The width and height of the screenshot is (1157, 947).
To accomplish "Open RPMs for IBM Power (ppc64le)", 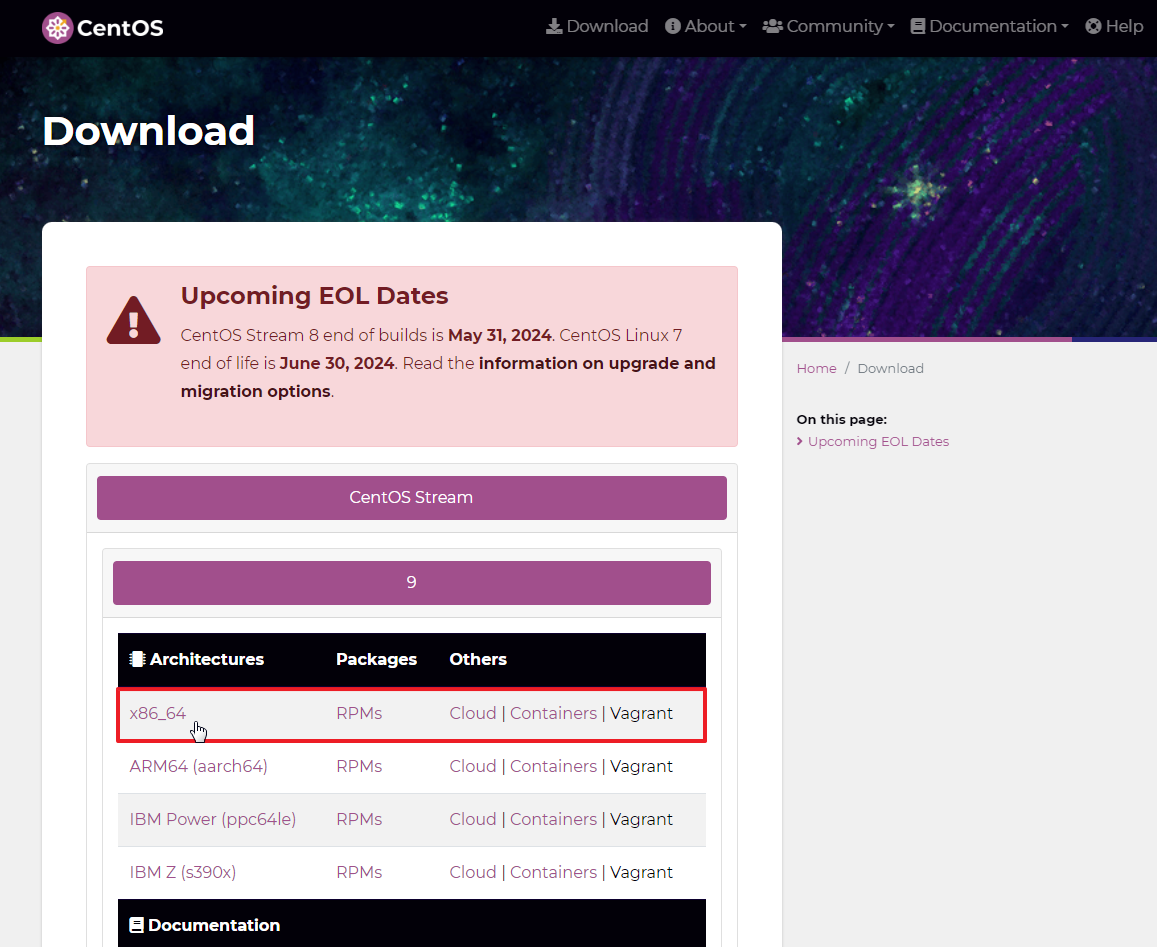I will (x=359, y=820).
